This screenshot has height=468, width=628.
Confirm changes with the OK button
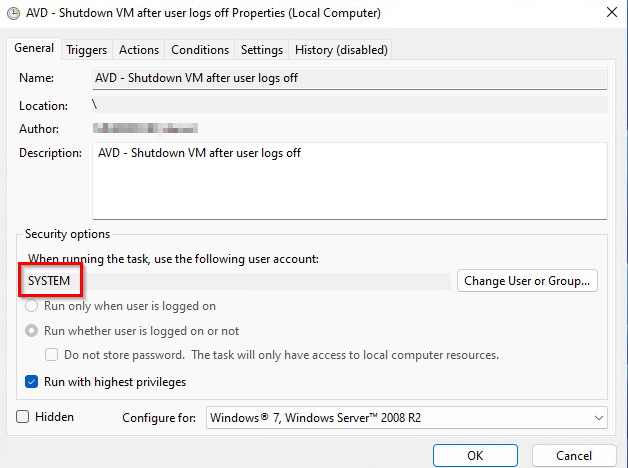tap(475, 456)
